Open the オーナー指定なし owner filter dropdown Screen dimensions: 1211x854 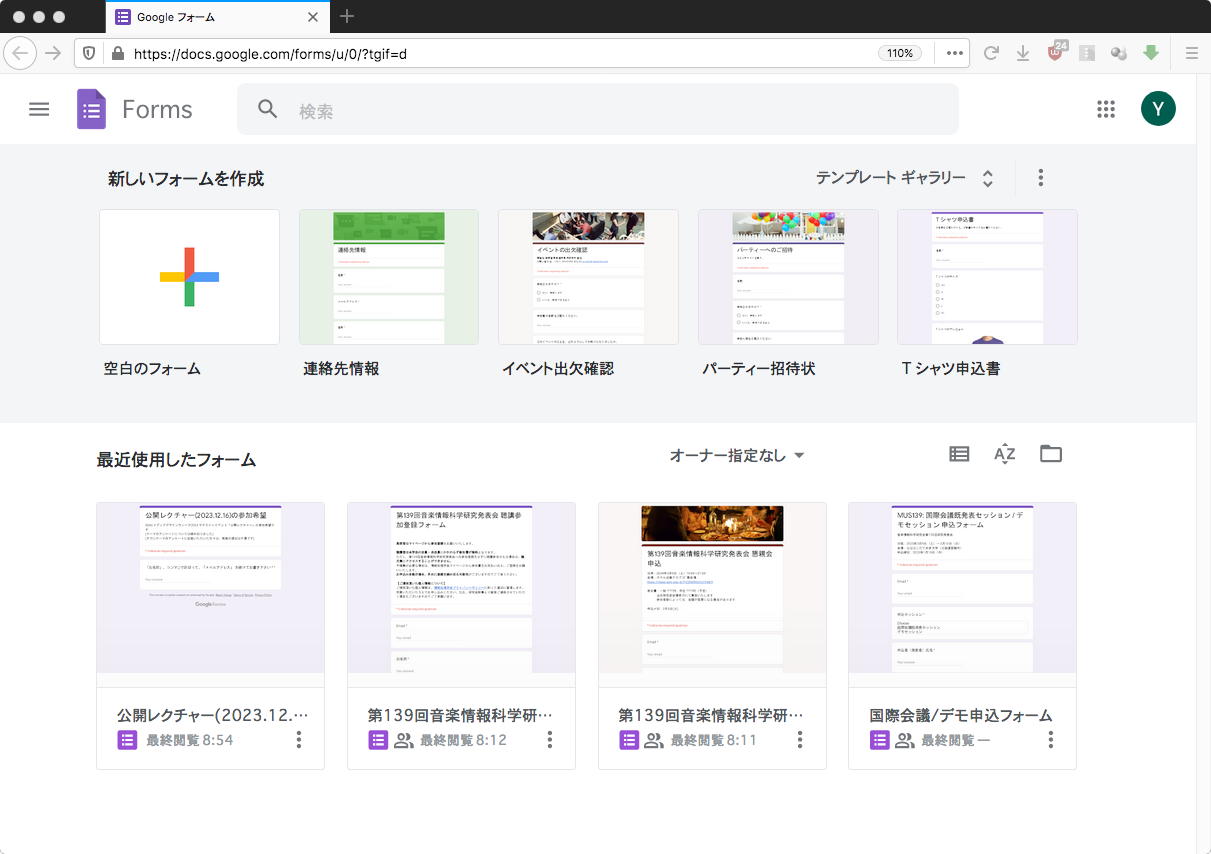737,456
